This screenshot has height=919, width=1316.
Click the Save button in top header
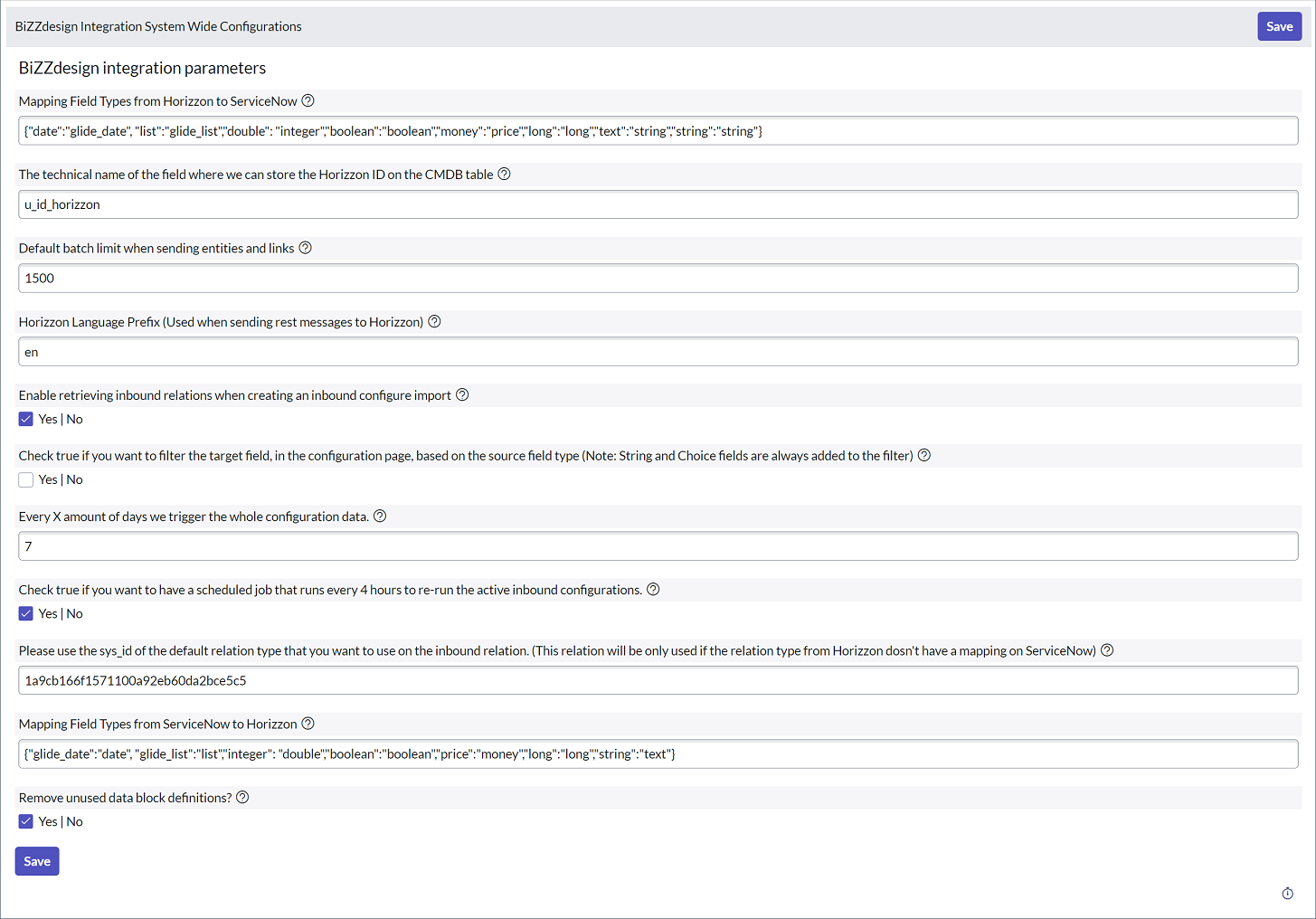coord(1279,26)
